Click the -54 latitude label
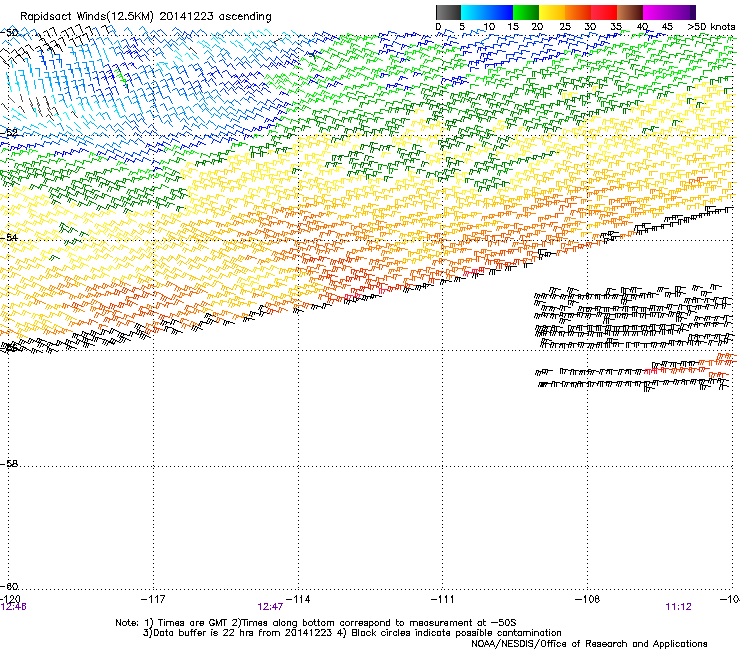Image resolution: width=740 pixels, height=650 pixels. pyautogui.click(x=9, y=237)
